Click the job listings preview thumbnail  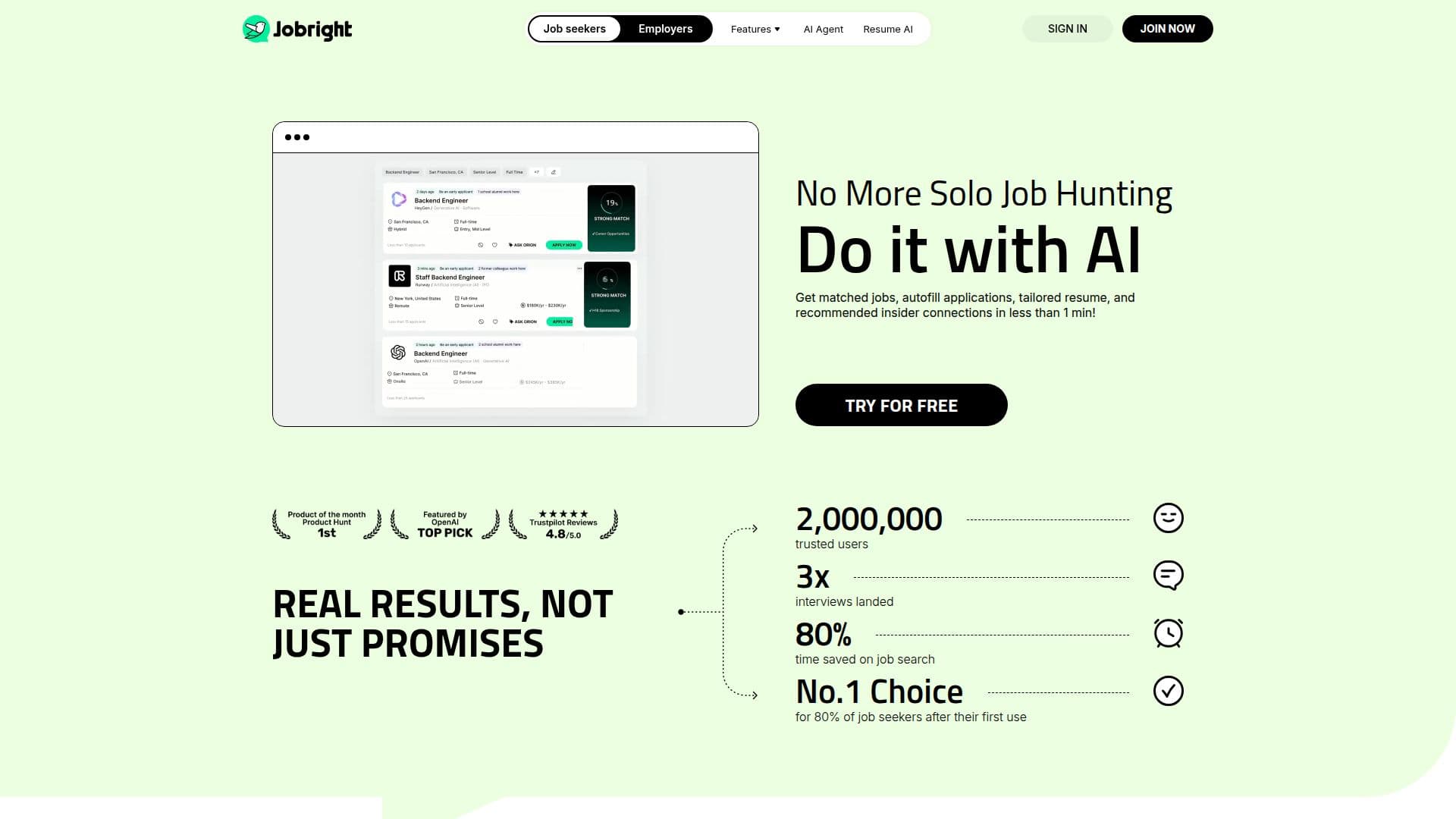516,288
